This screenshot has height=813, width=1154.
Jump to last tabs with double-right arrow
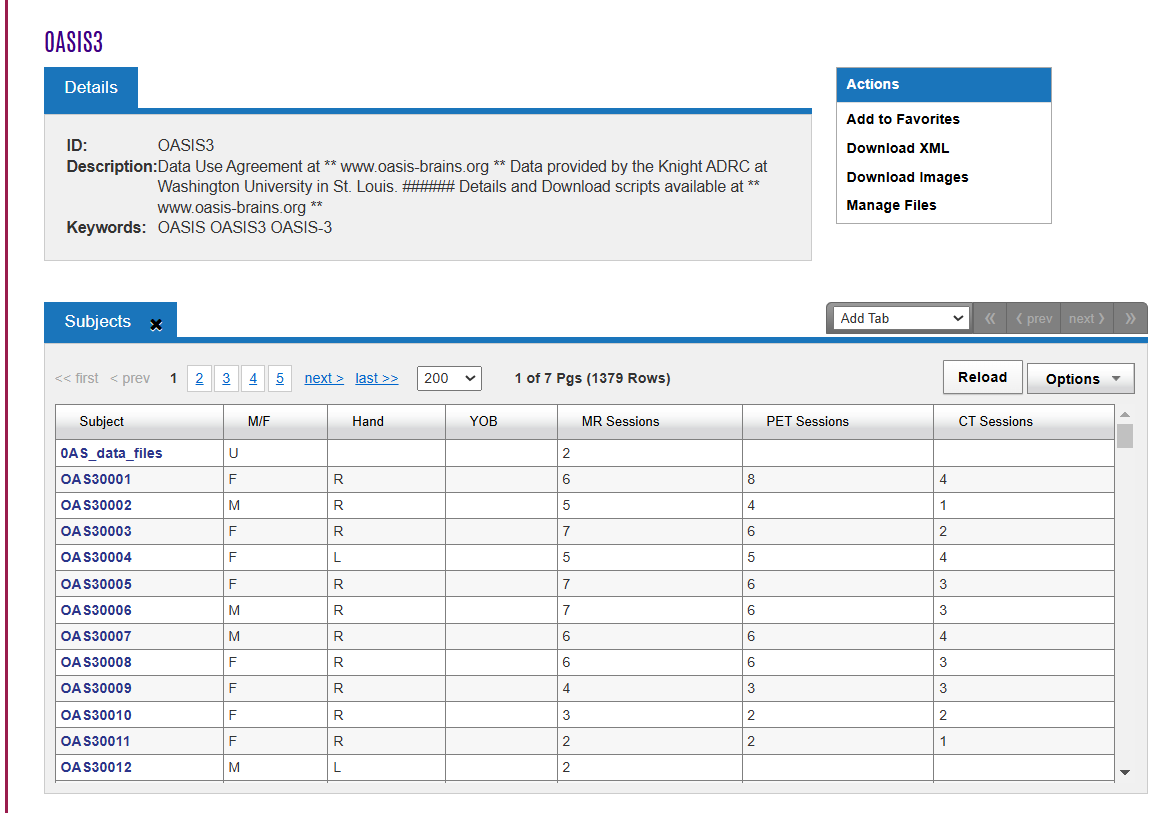coord(1130,319)
